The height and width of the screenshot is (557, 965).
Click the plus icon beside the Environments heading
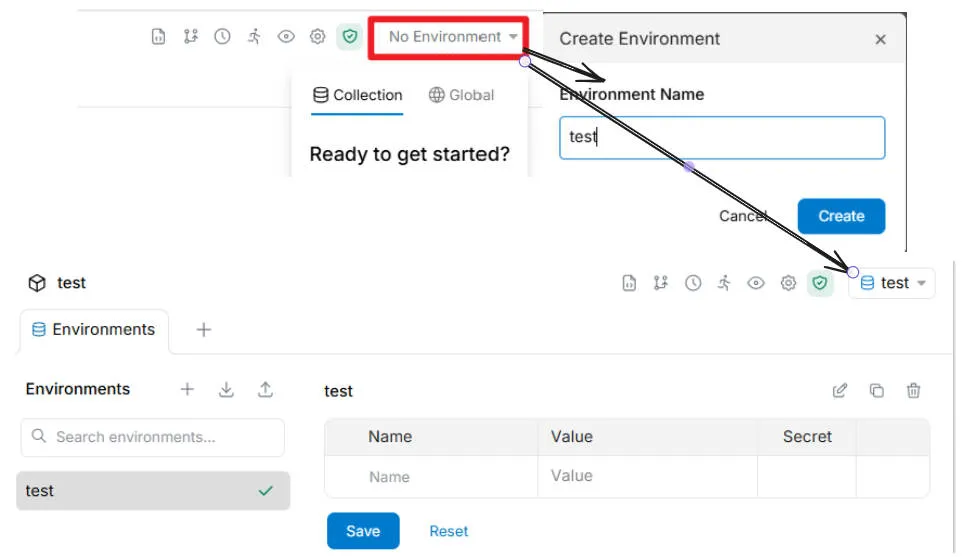pos(187,390)
